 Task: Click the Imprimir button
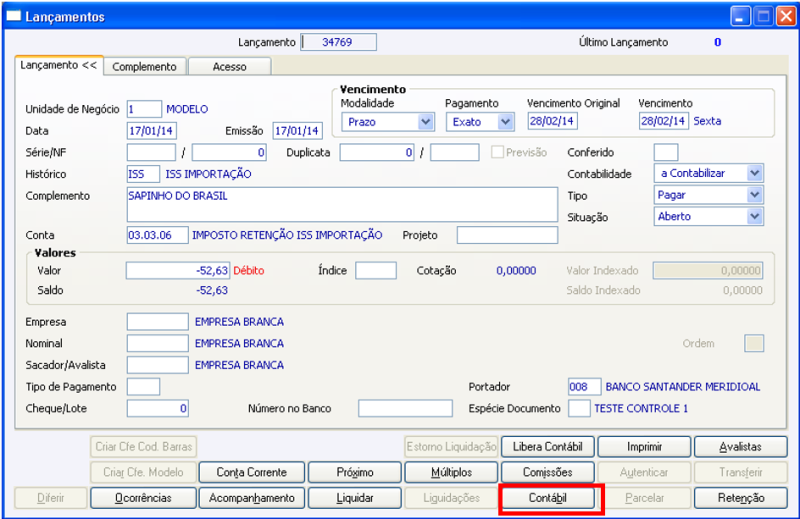coord(644,447)
